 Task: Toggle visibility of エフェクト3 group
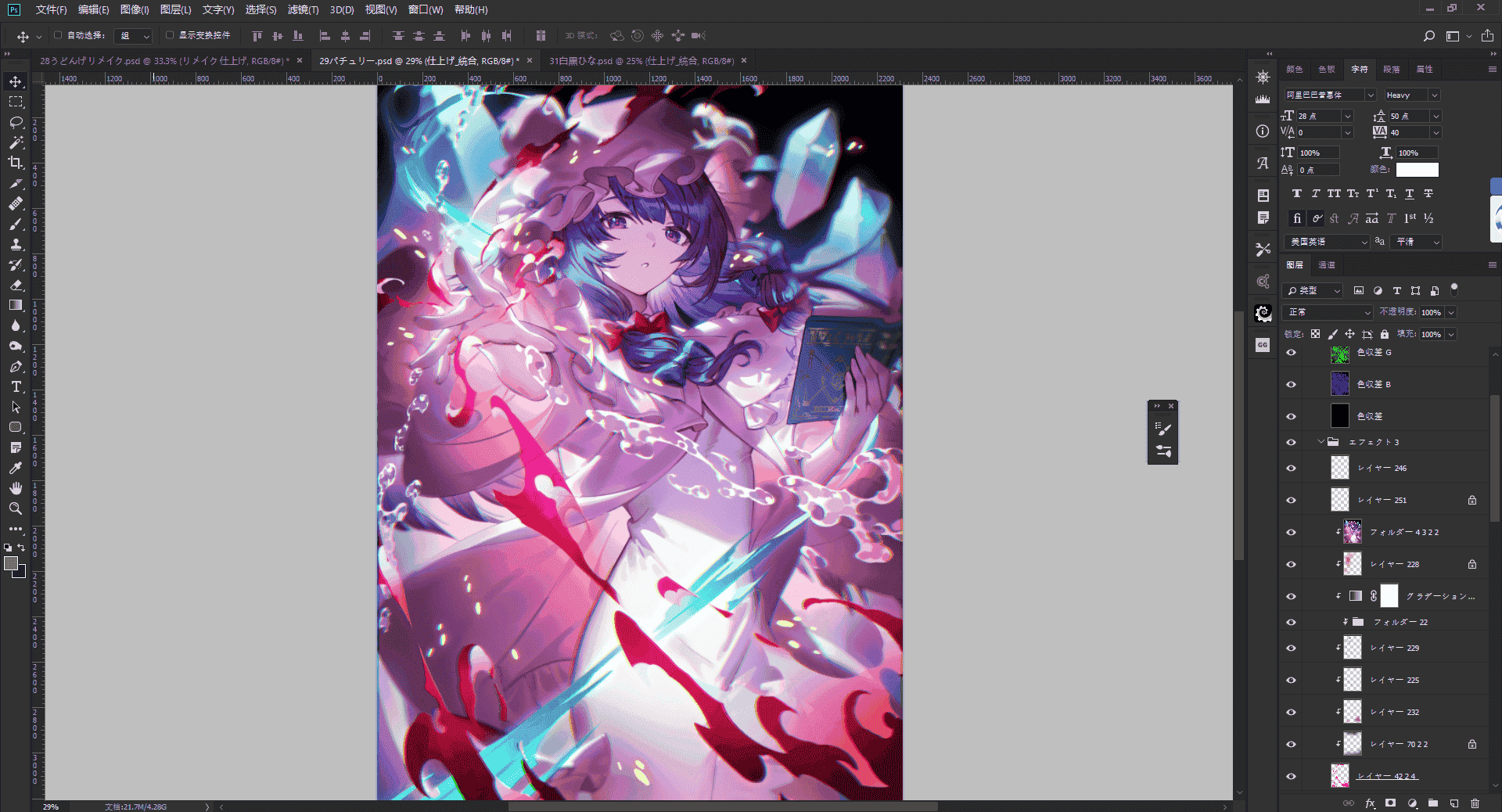click(x=1291, y=443)
